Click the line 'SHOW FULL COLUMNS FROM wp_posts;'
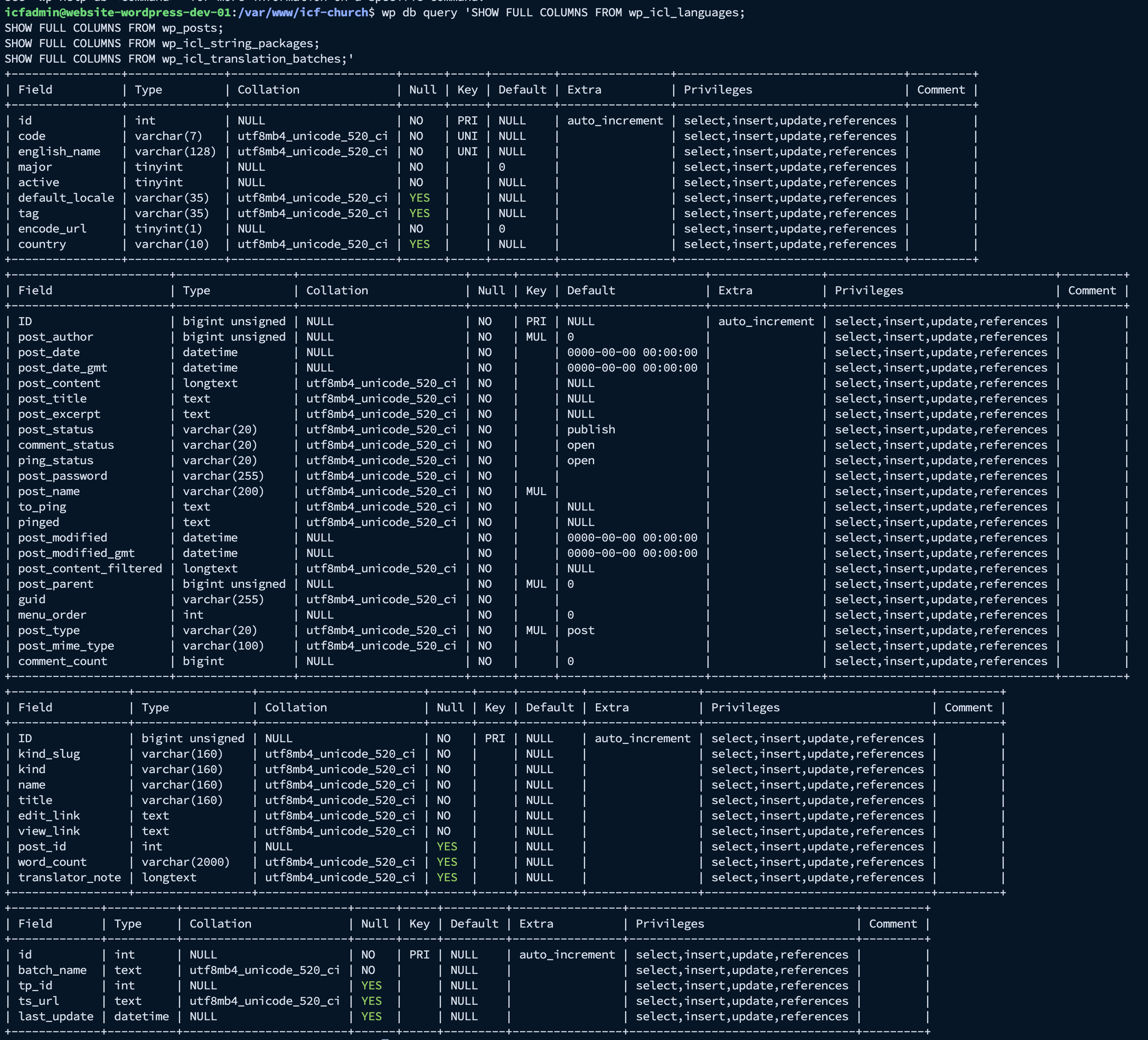This screenshot has height=1040, width=1148. click(114, 28)
